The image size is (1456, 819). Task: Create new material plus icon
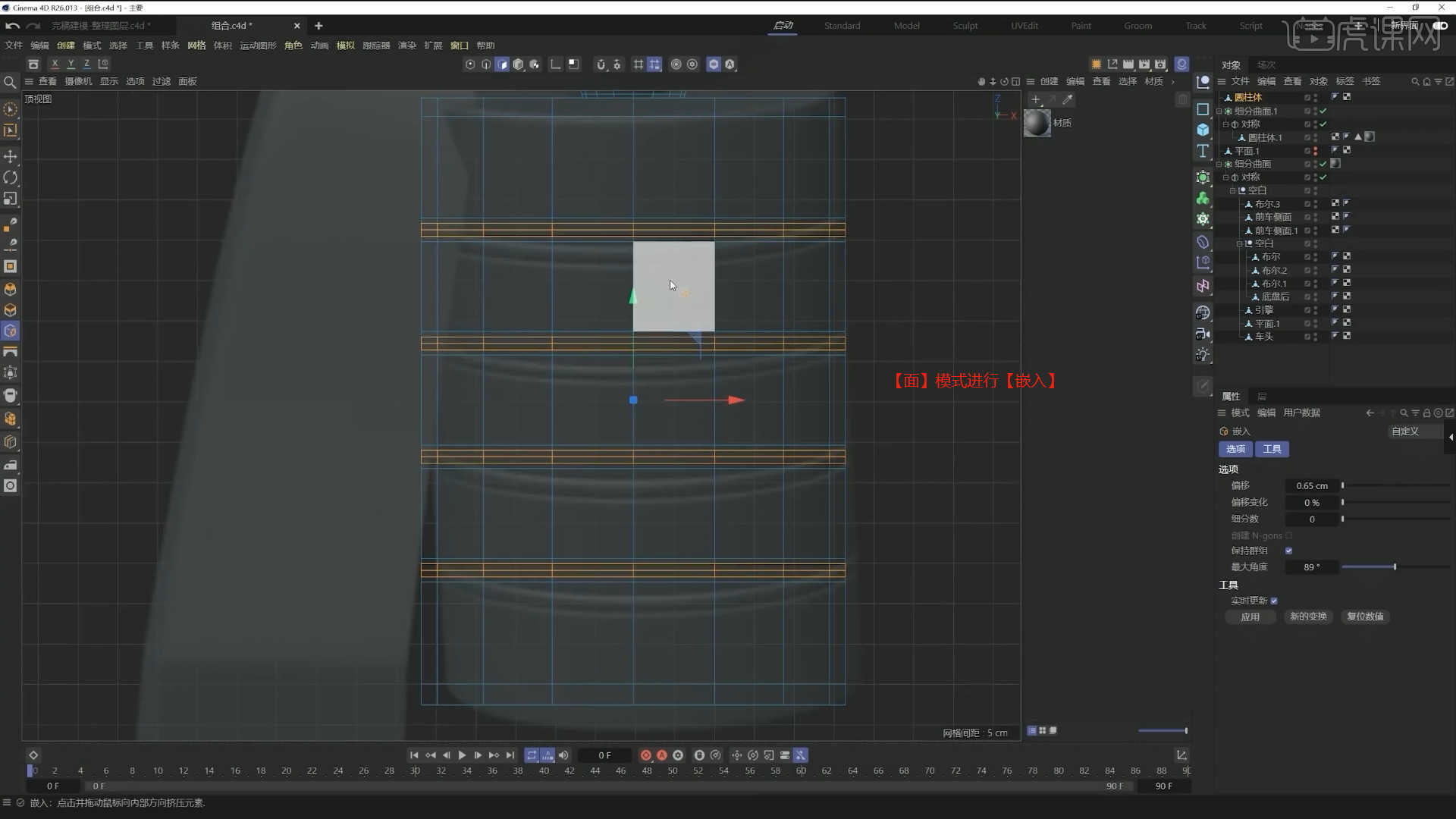point(1036,99)
